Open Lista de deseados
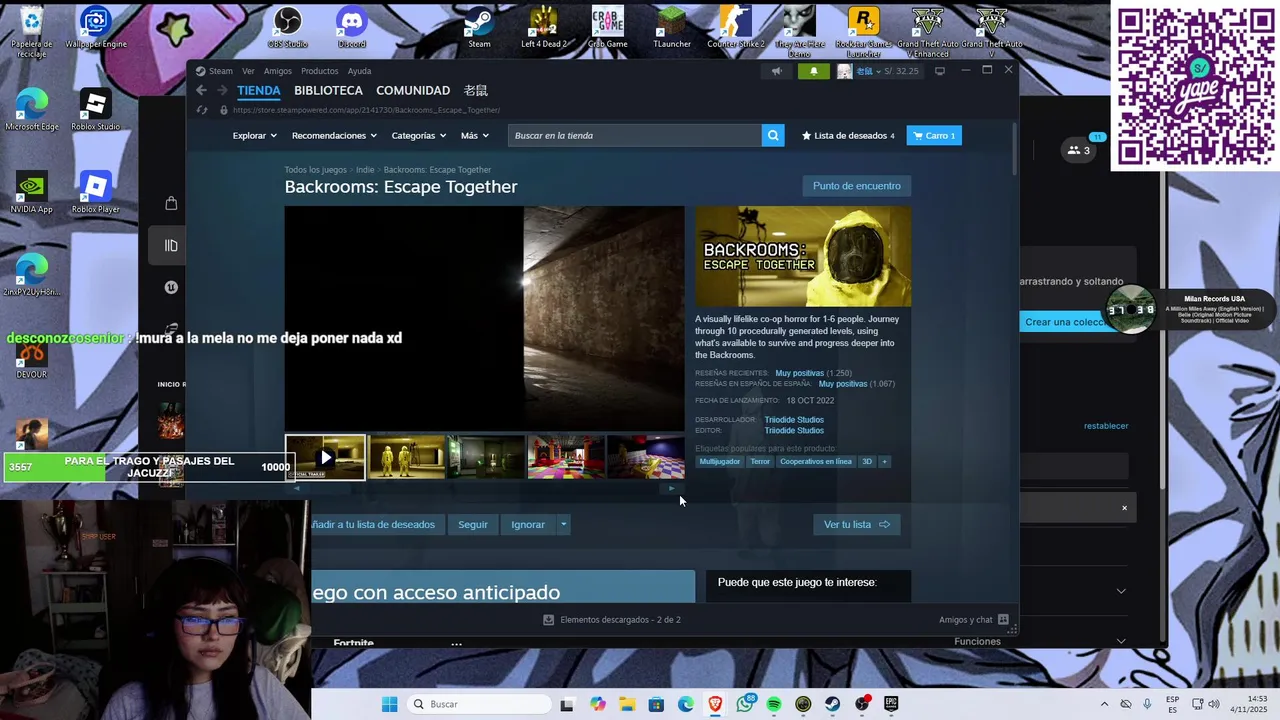This screenshot has width=1280, height=720. click(848, 135)
